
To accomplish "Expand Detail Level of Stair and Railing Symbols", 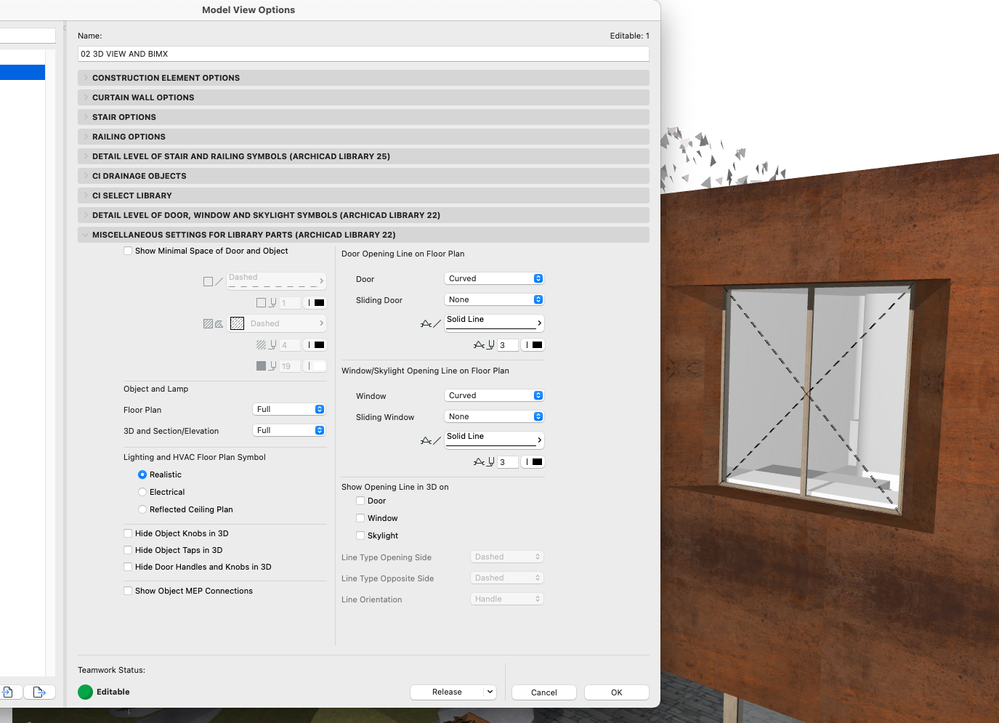I will coord(363,156).
